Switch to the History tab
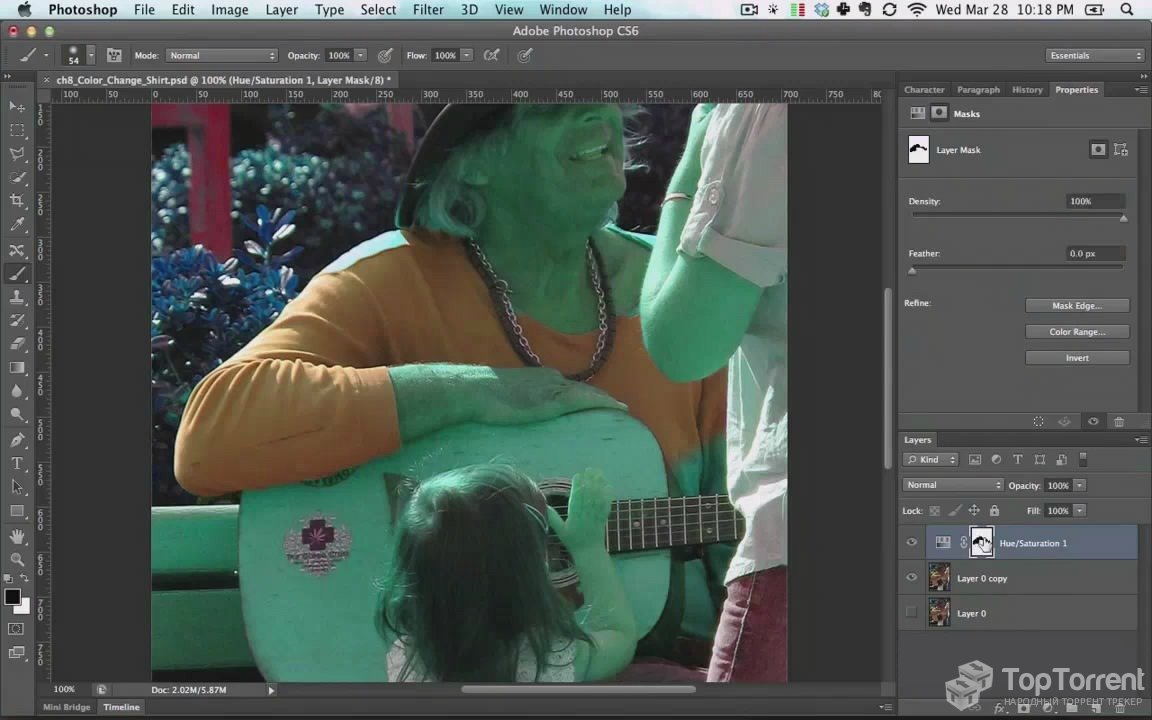Screen dimensions: 1152x720 tap(1026, 90)
